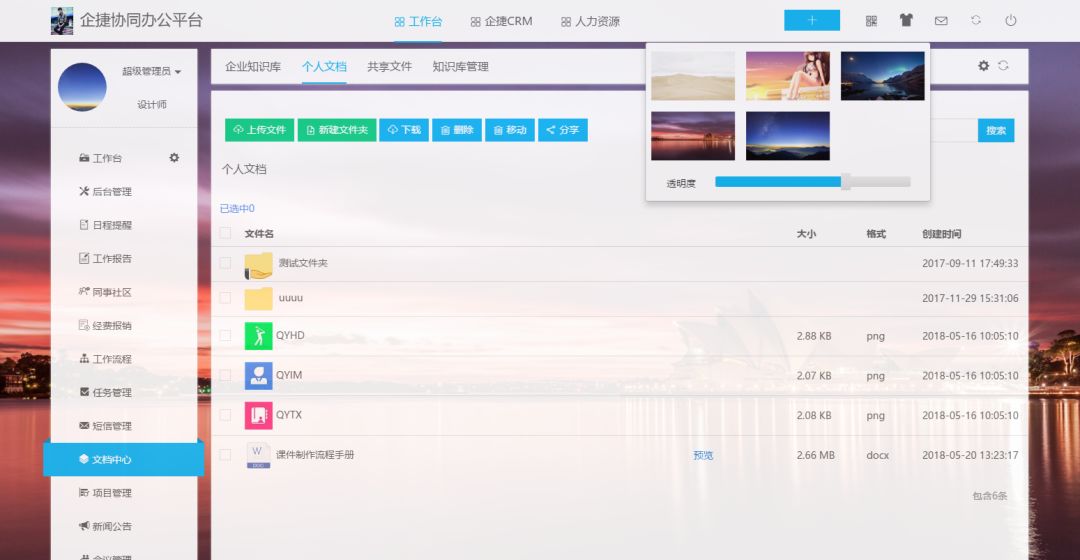Open 工作报告 in the sidebar
1080x560 pixels.
[x=105, y=258]
